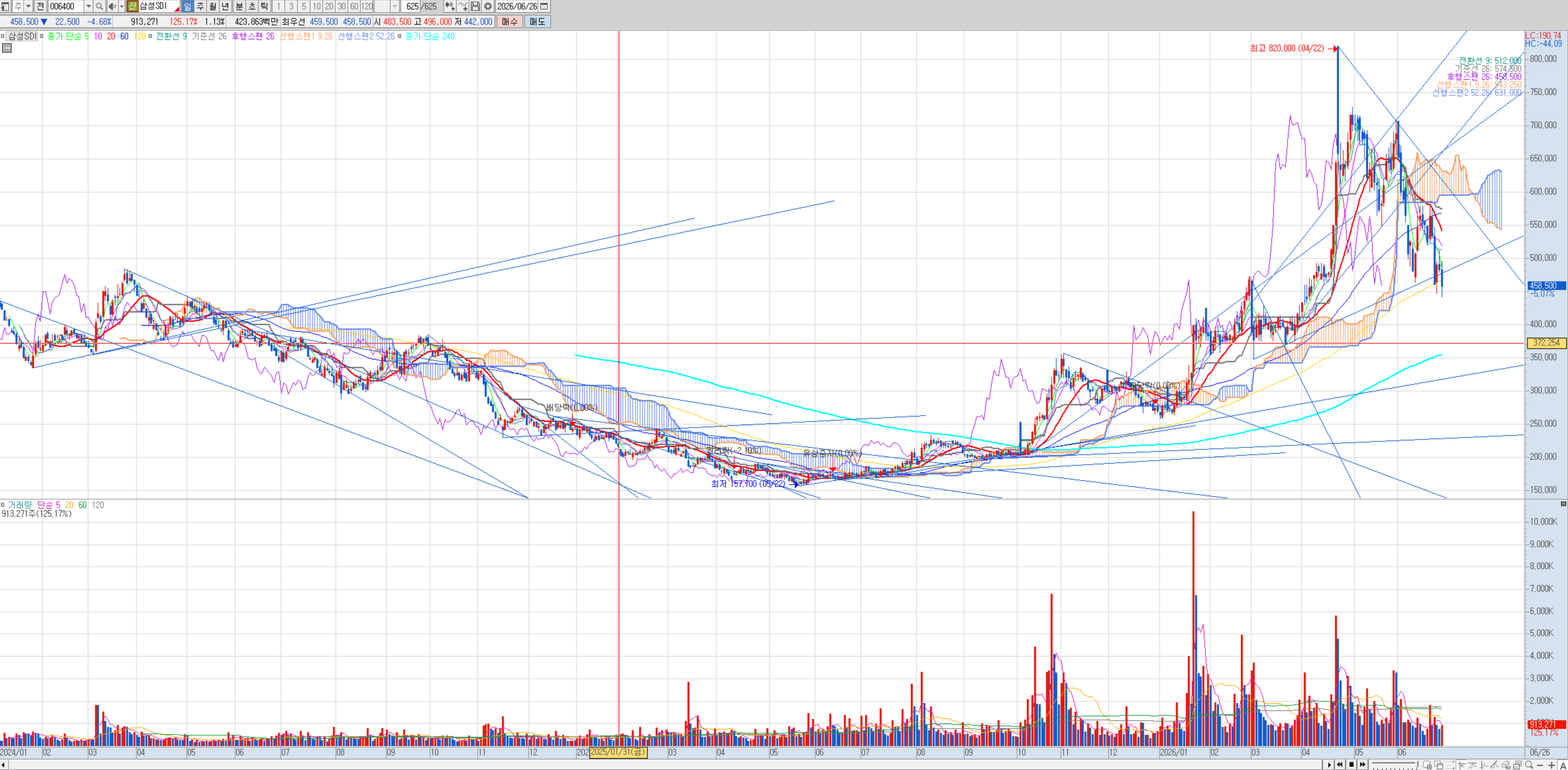Click the add indicator chart icon
This screenshot has width=1568, height=770.
tap(450, 6)
